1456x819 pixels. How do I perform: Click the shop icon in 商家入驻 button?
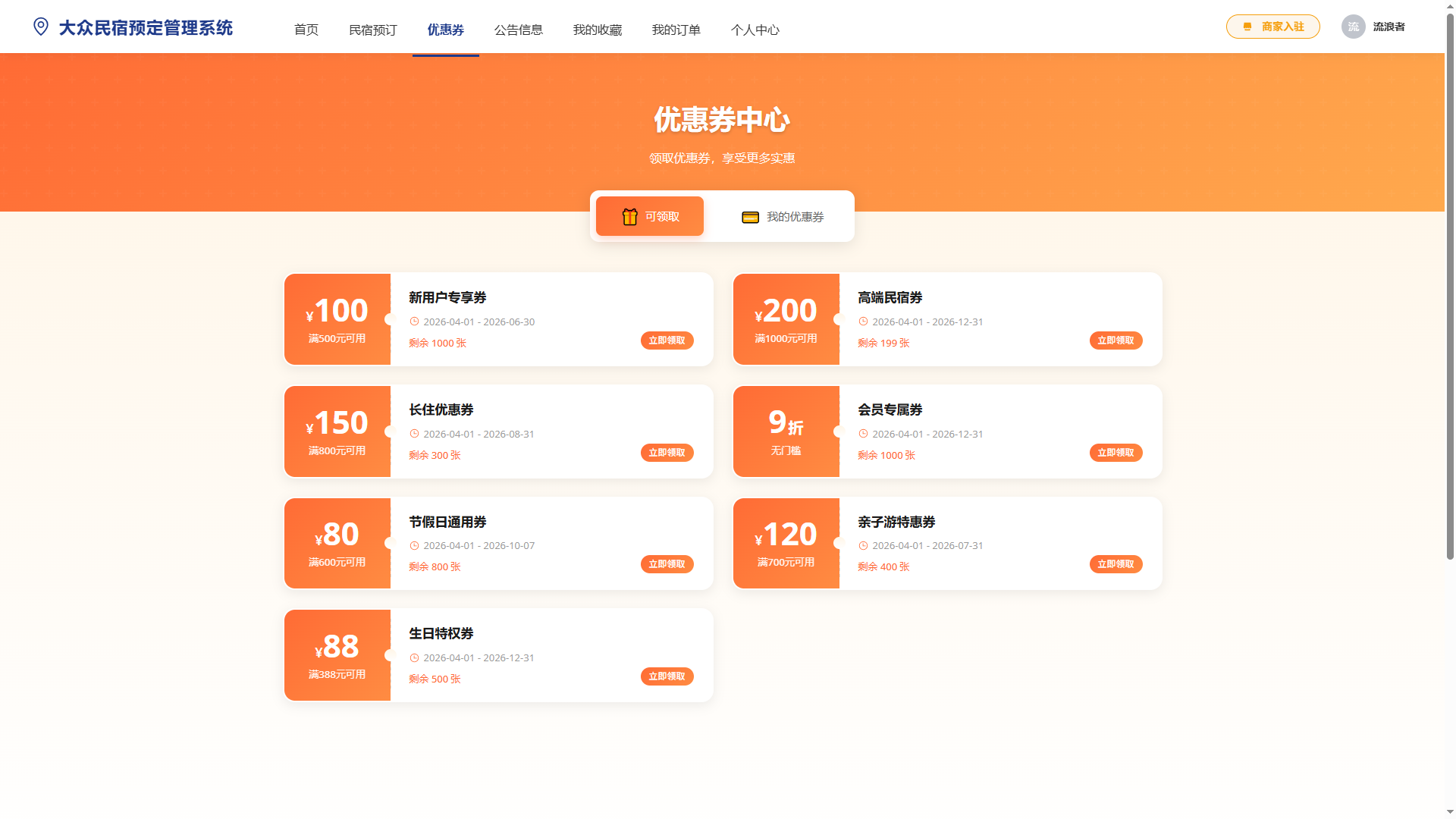[x=1247, y=27]
